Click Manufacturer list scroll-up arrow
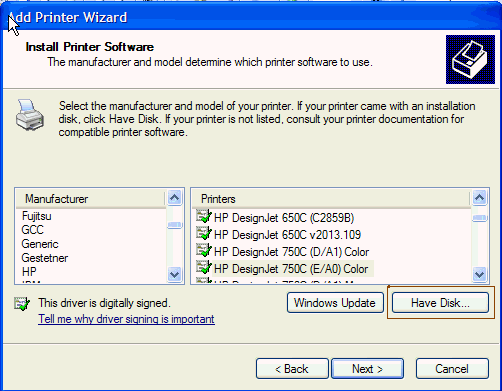The height and width of the screenshot is (391, 502). tap(175, 198)
